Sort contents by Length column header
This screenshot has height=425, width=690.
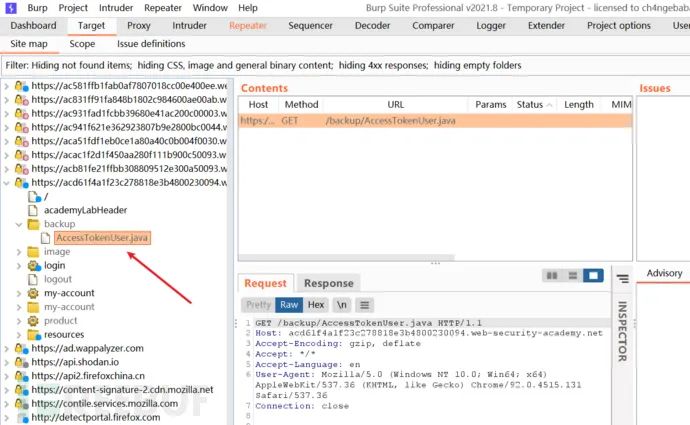pos(579,105)
